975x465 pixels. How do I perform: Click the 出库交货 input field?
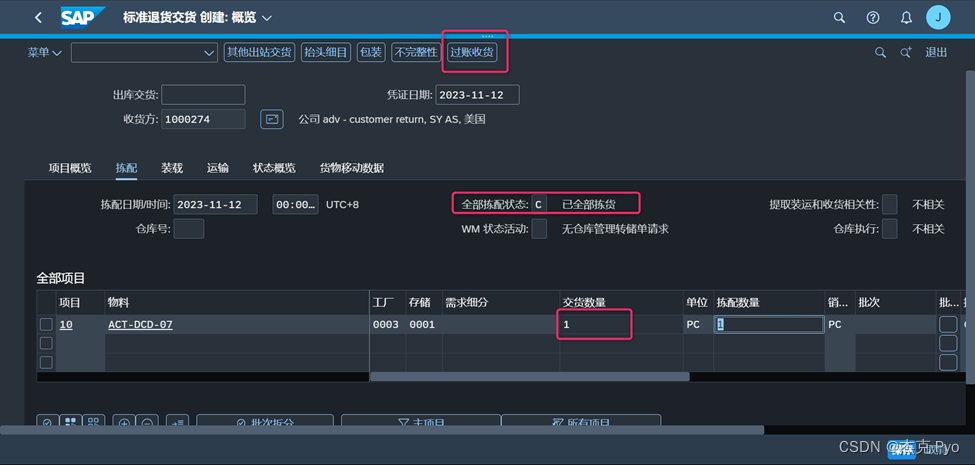coord(203,95)
